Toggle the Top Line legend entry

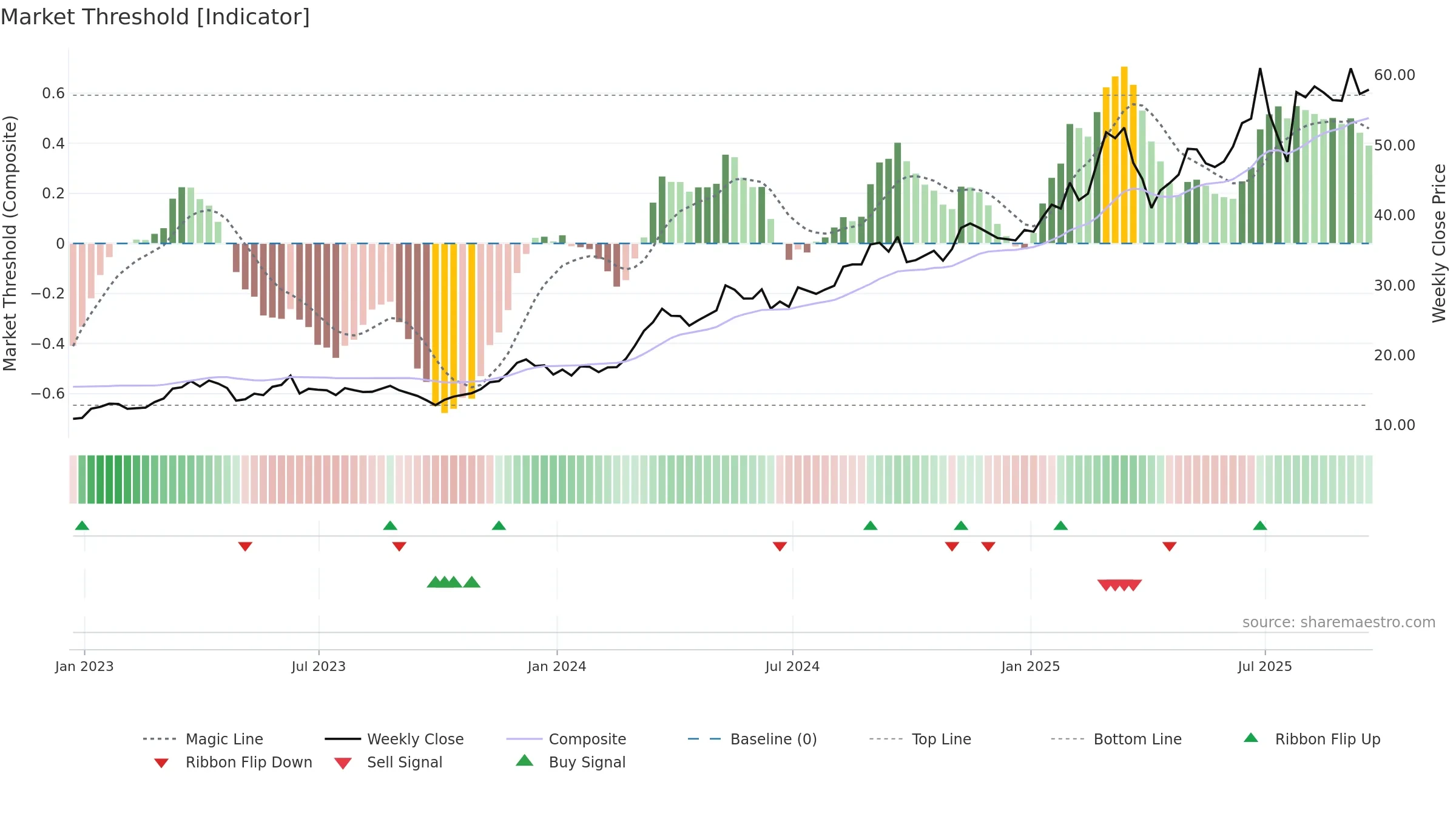(920, 739)
